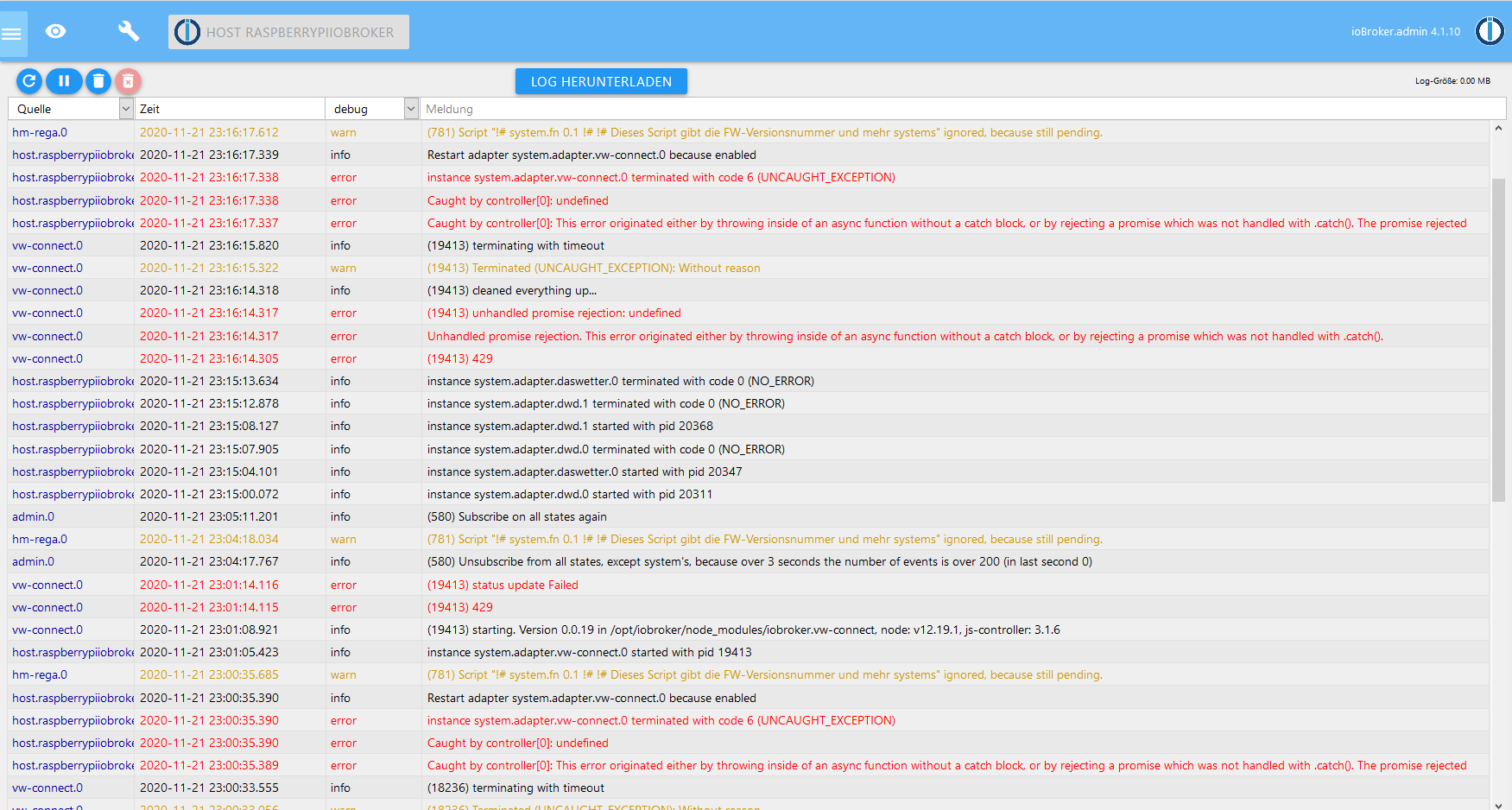Click error level cell at 23:01:14.116
This screenshot has height=810, width=1512.
[x=344, y=585]
